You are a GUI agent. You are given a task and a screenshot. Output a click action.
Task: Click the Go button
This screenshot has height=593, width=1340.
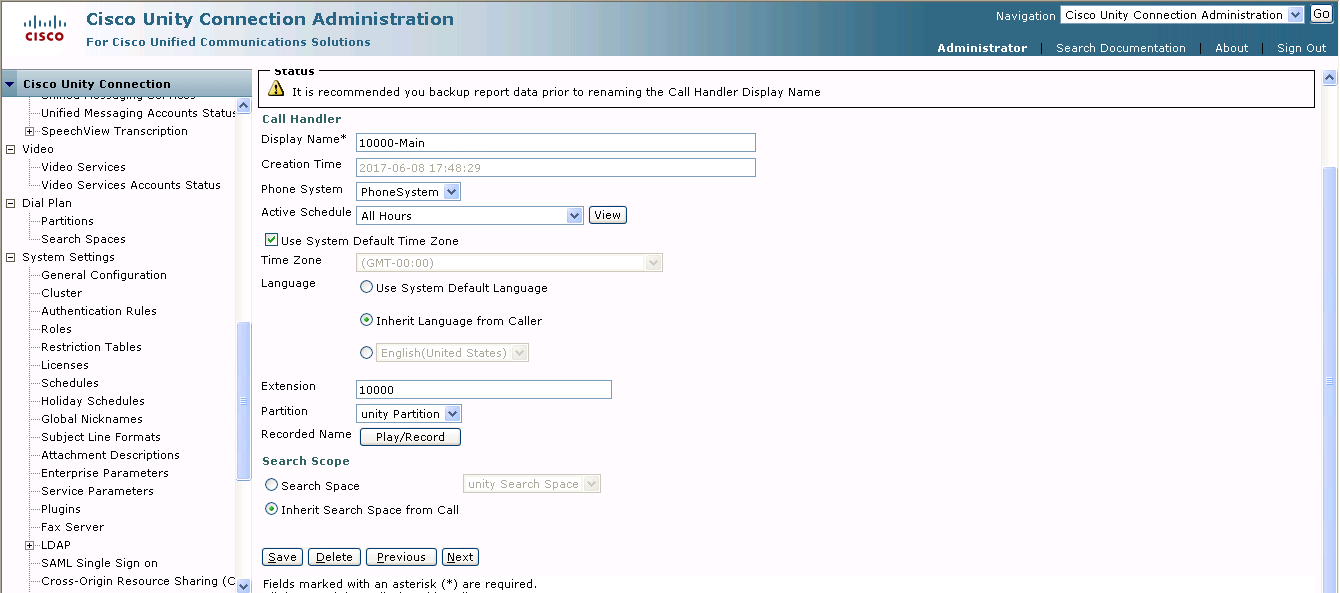[1321, 15]
